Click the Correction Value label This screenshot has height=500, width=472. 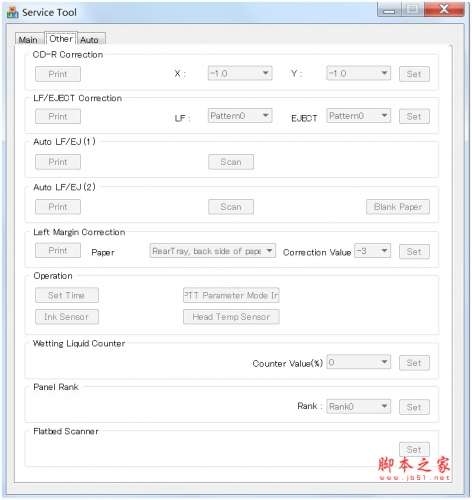click(317, 252)
